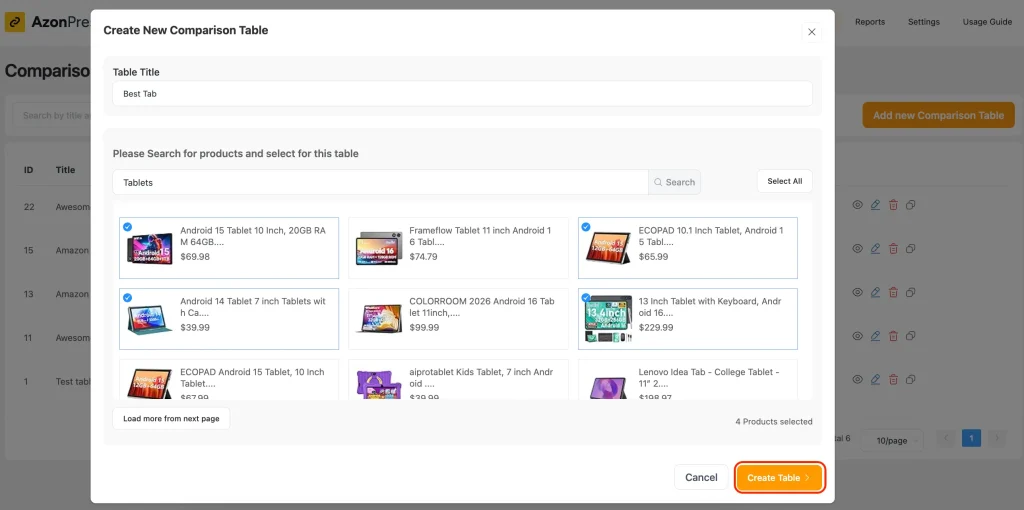
Task: Uncheck the Android 15 Tablet 10 Inch product checkmark
Action: pyautogui.click(x=127, y=227)
